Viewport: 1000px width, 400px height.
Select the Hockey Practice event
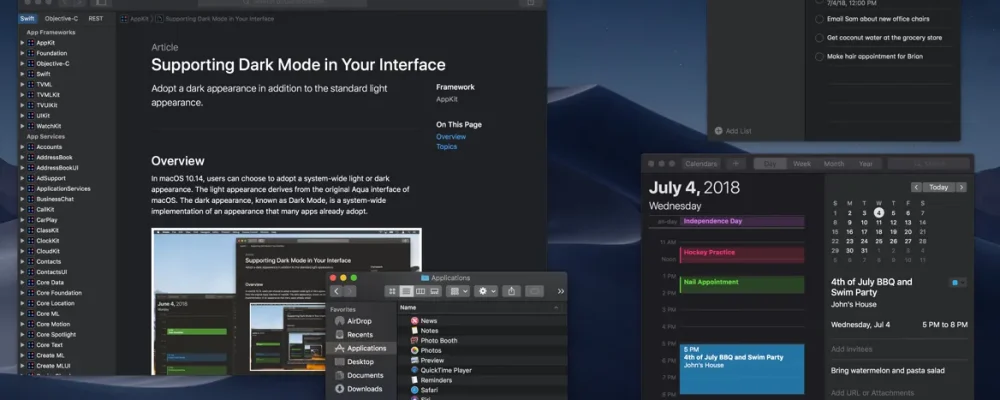(x=742, y=255)
